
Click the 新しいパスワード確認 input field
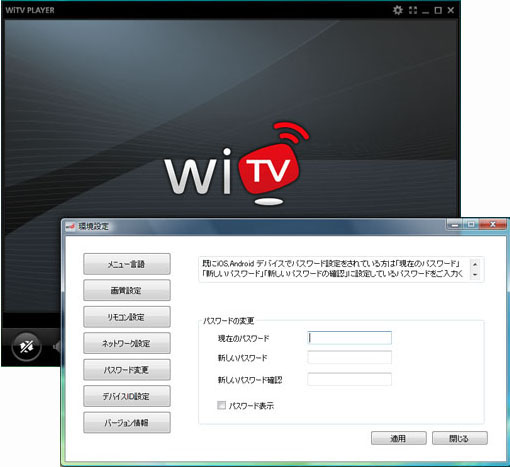click(x=349, y=379)
